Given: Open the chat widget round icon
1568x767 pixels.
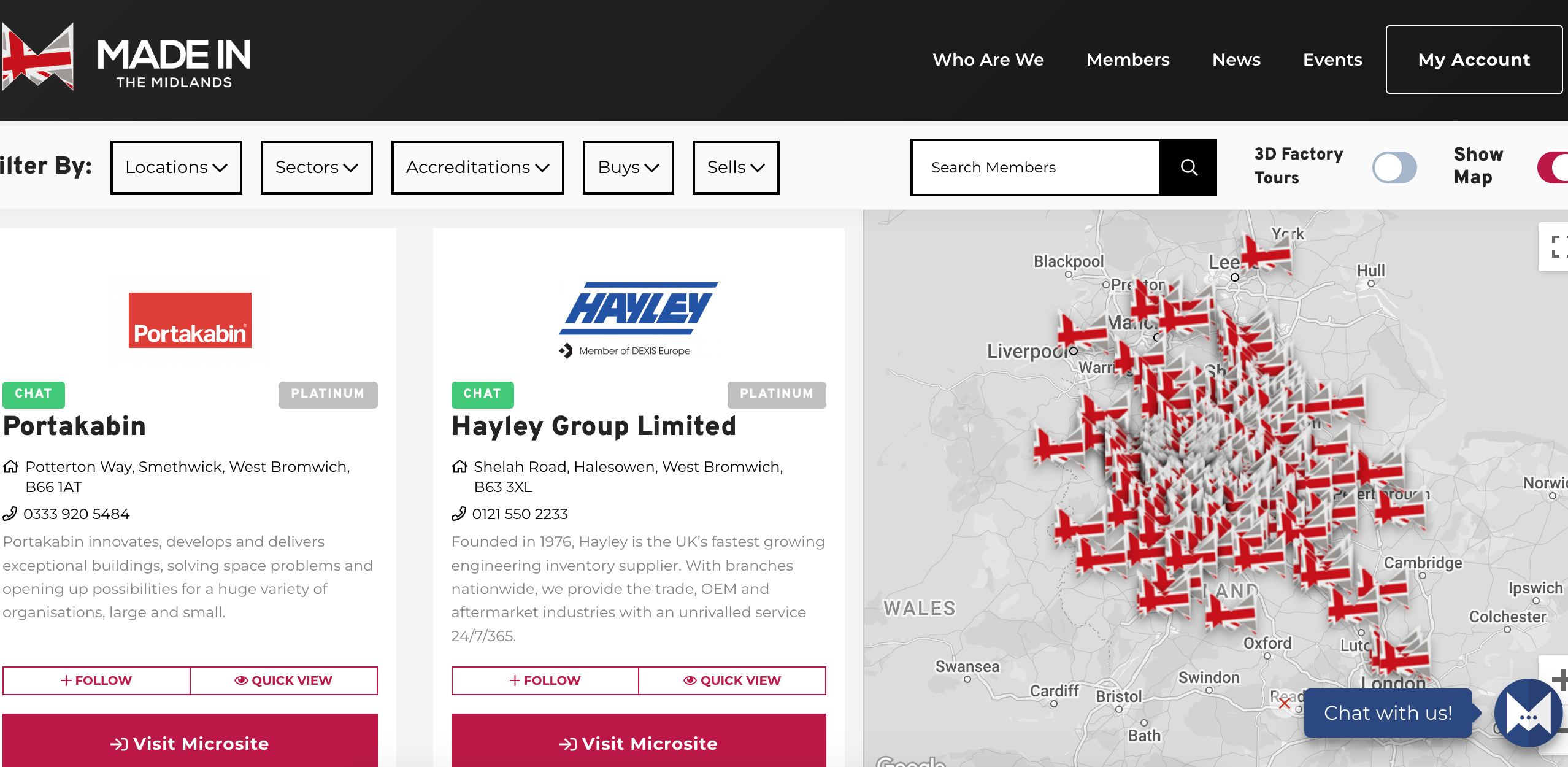Looking at the screenshot, I should [x=1528, y=713].
